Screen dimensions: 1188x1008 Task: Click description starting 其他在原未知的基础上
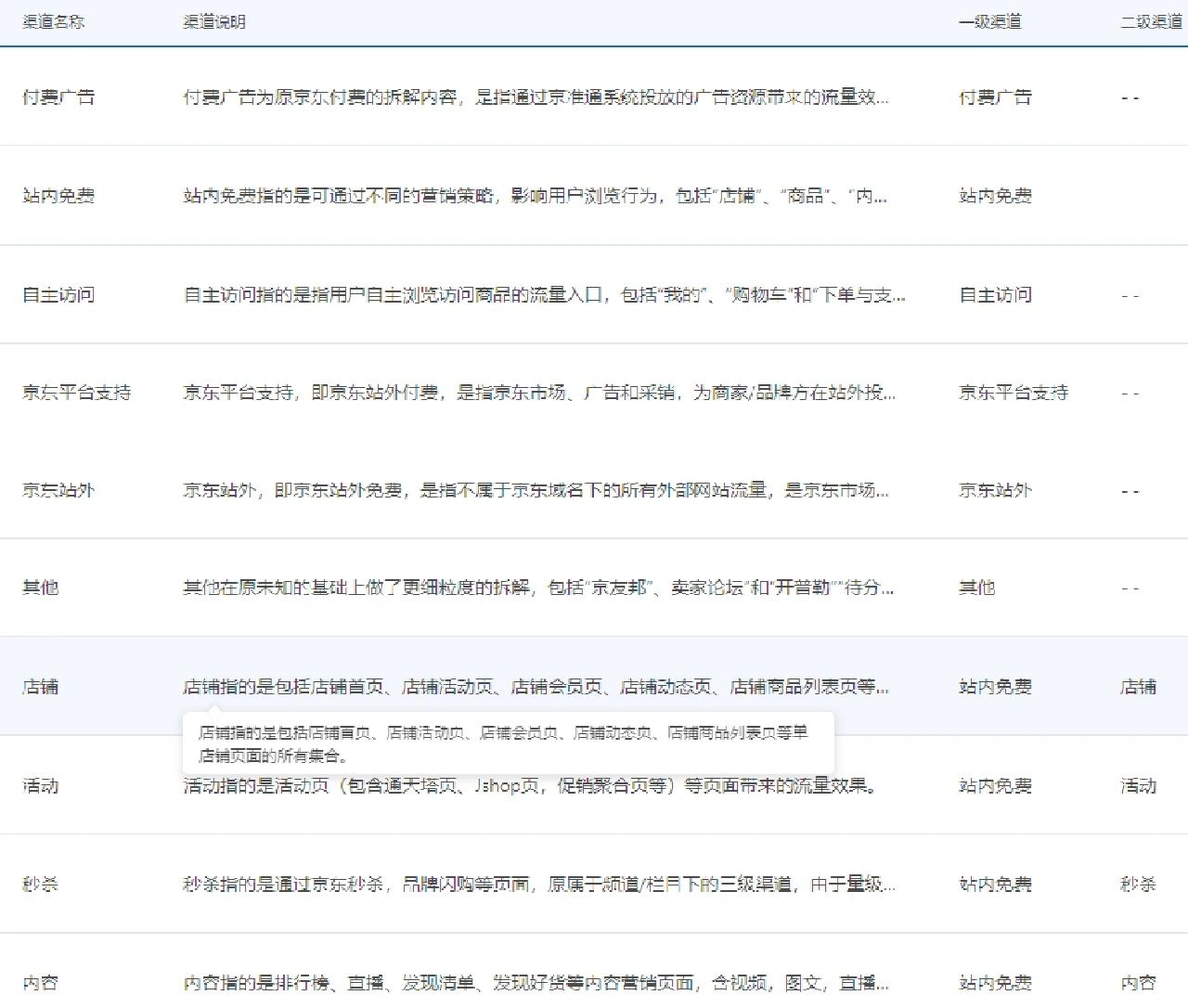(538, 588)
